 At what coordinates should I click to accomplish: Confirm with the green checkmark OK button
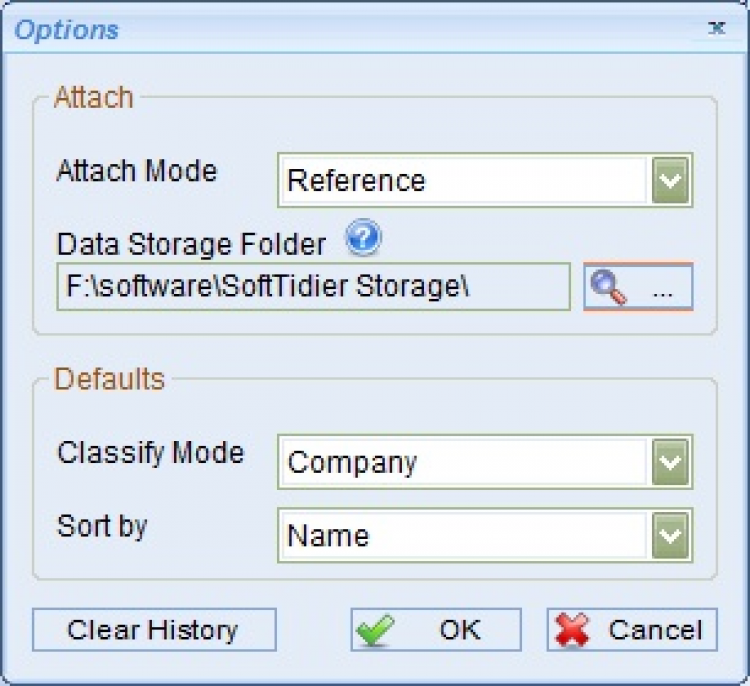click(436, 630)
